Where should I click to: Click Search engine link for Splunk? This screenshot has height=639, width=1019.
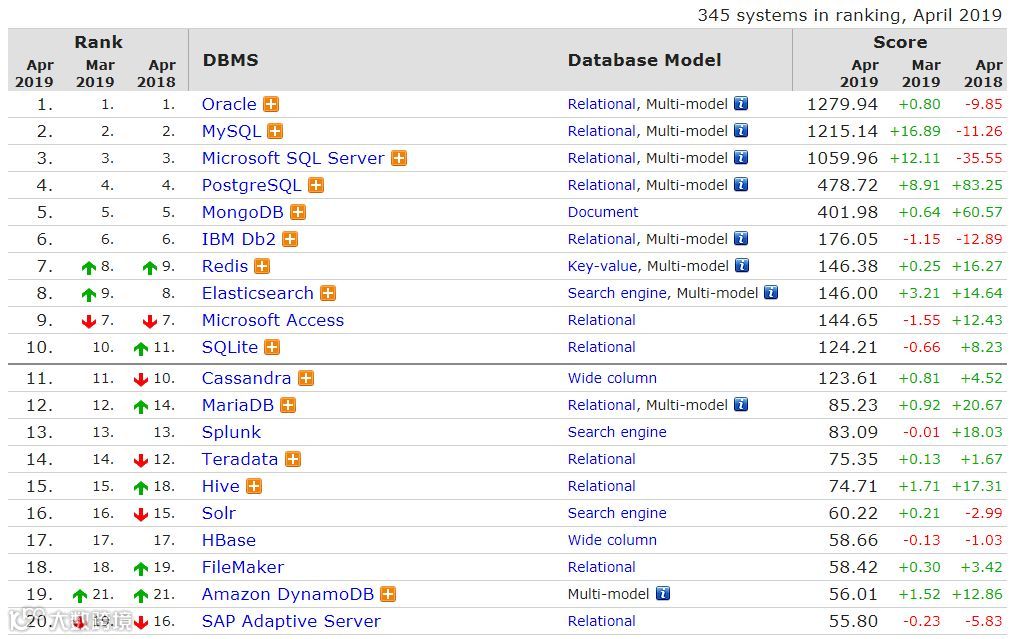[617, 432]
